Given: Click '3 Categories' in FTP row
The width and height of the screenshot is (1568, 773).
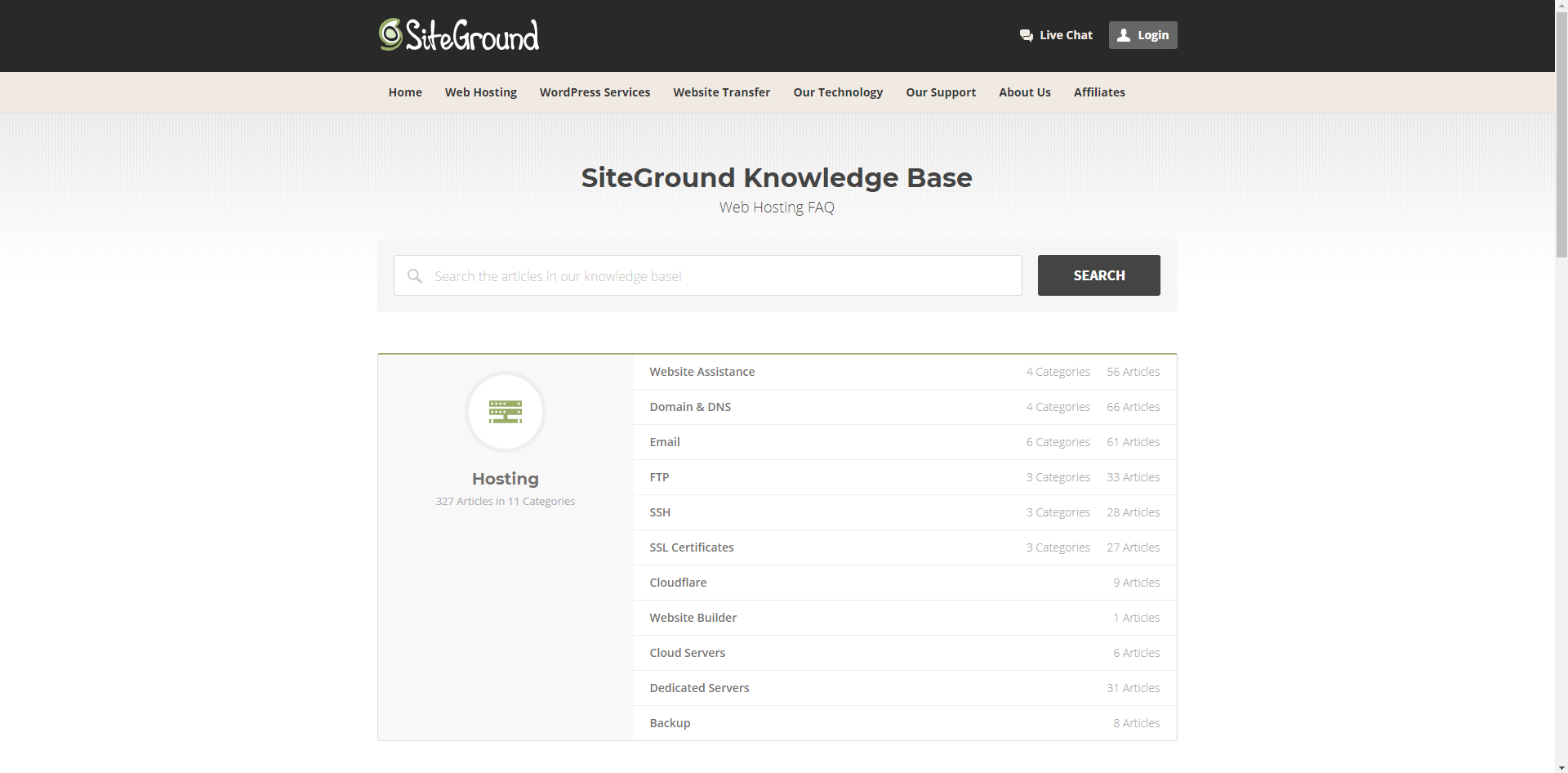Looking at the screenshot, I should tap(1058, 477).
